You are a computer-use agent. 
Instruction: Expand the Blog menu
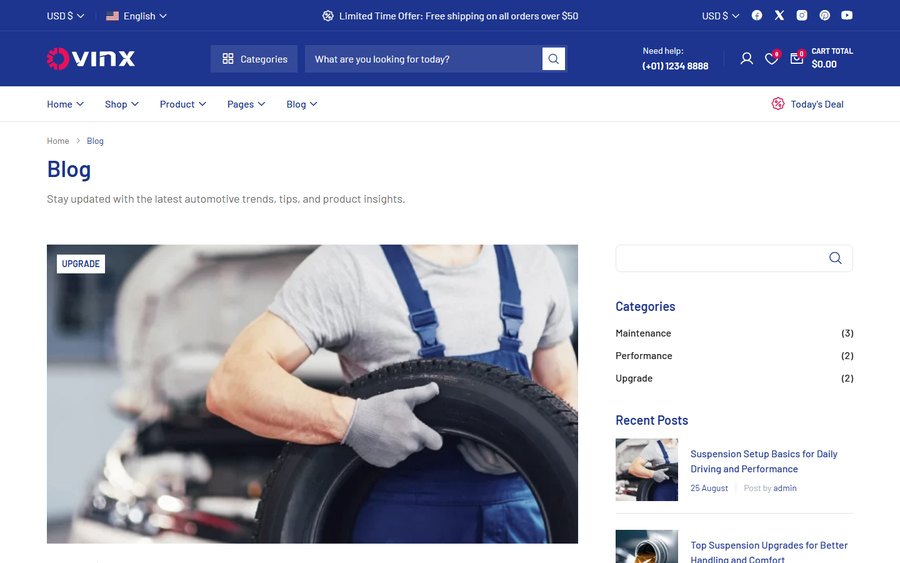pyautogui.click(x=302, y=104)
